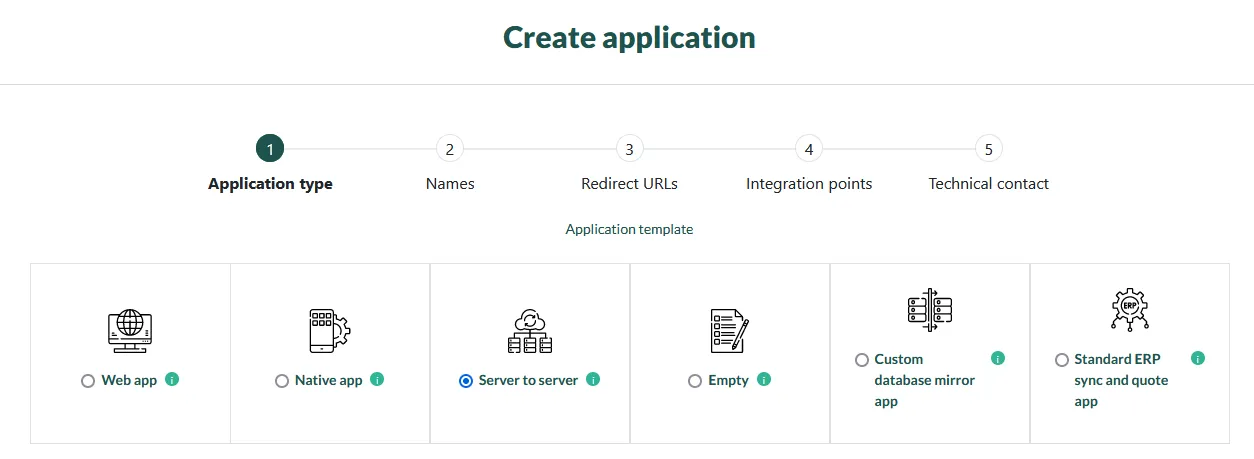Image resolution: width=1254 pixels, height=459 pixels.
Task: Show info for Server to server
Action: coord(593,380)
